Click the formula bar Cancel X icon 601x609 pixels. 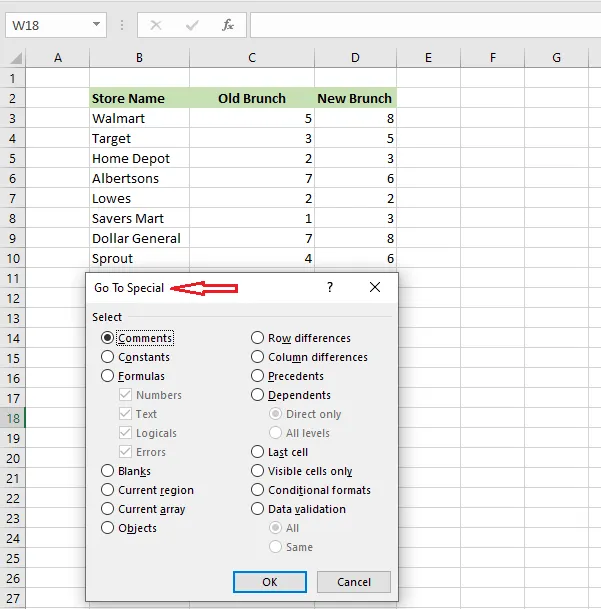point(156,25)
